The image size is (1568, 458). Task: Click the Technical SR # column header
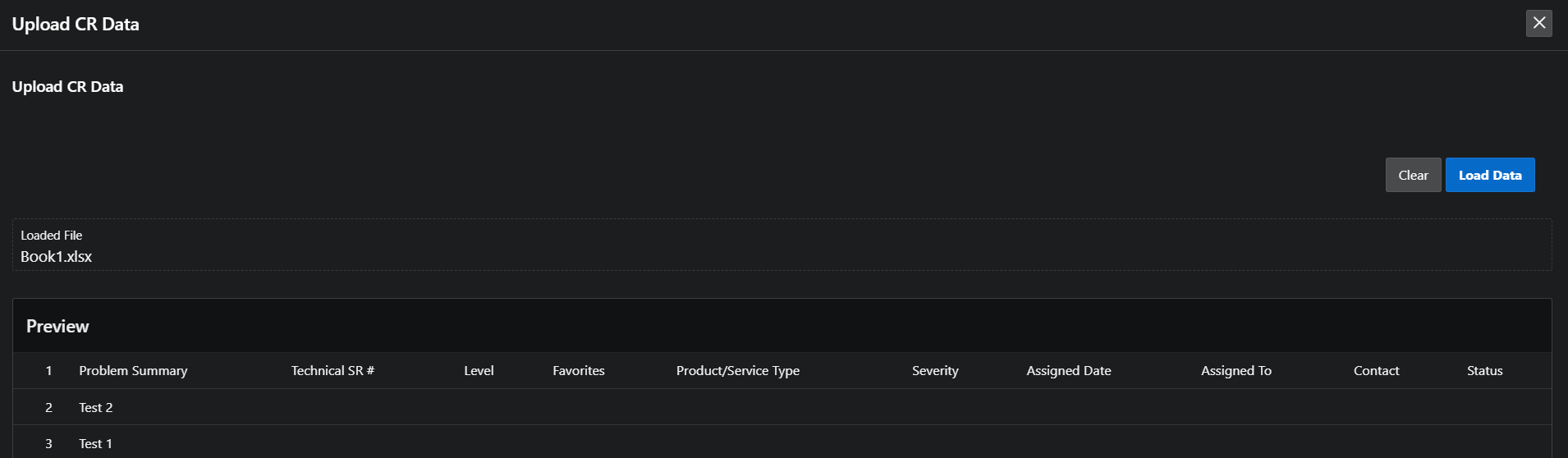332,371
